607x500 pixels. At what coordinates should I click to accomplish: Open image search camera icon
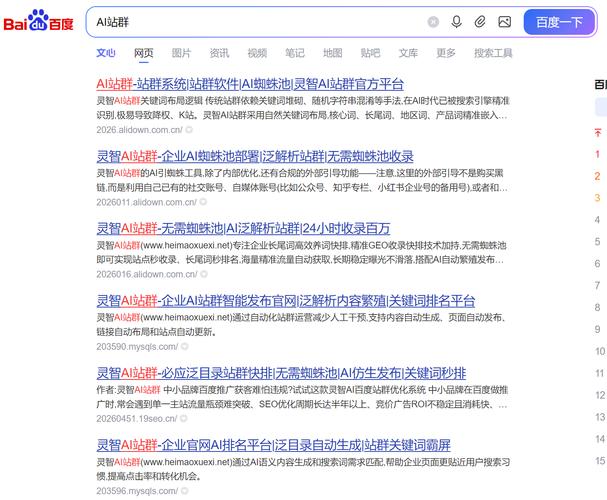point(504,22)
